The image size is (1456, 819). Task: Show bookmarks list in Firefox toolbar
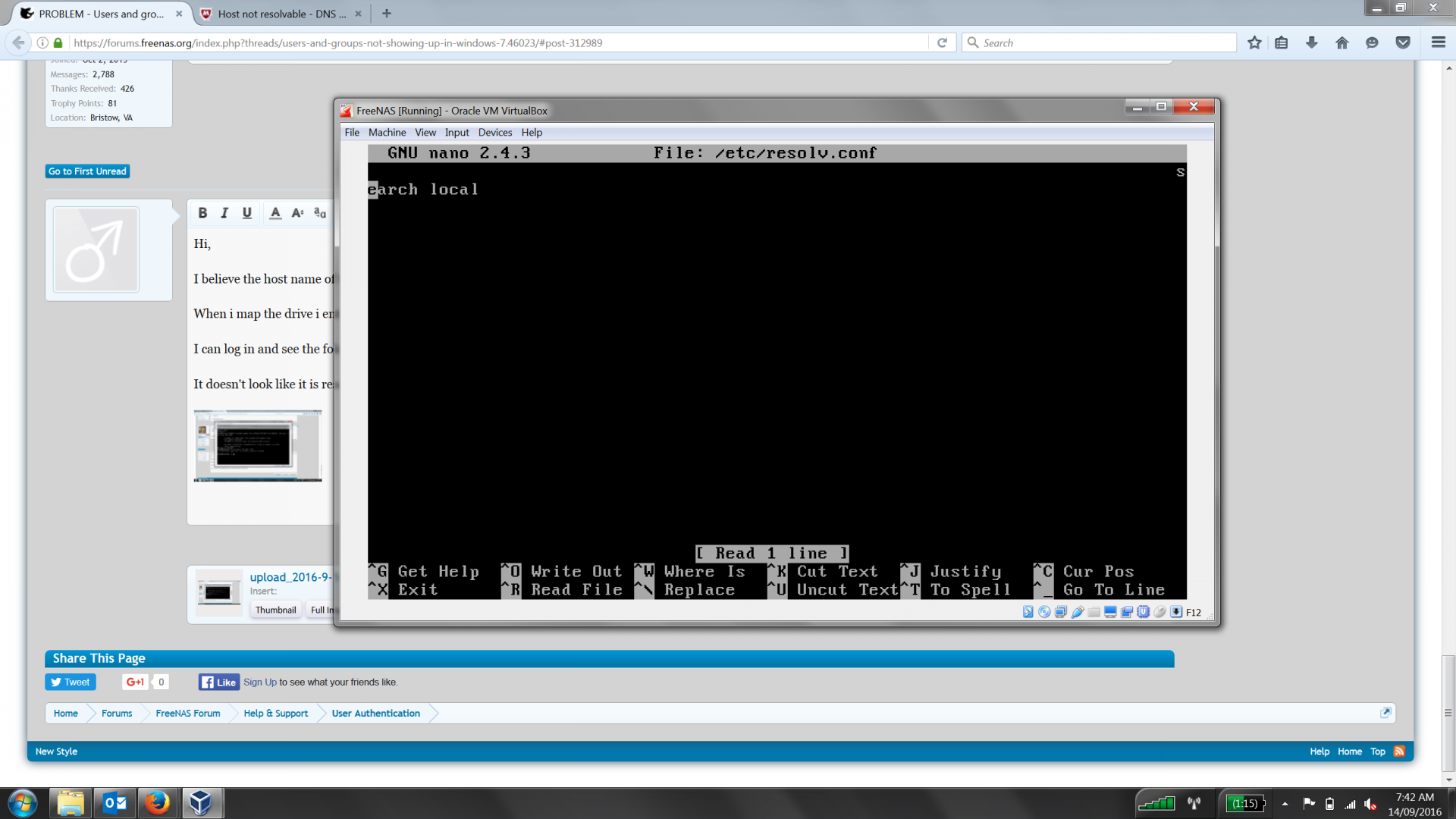click(1282, 43)
